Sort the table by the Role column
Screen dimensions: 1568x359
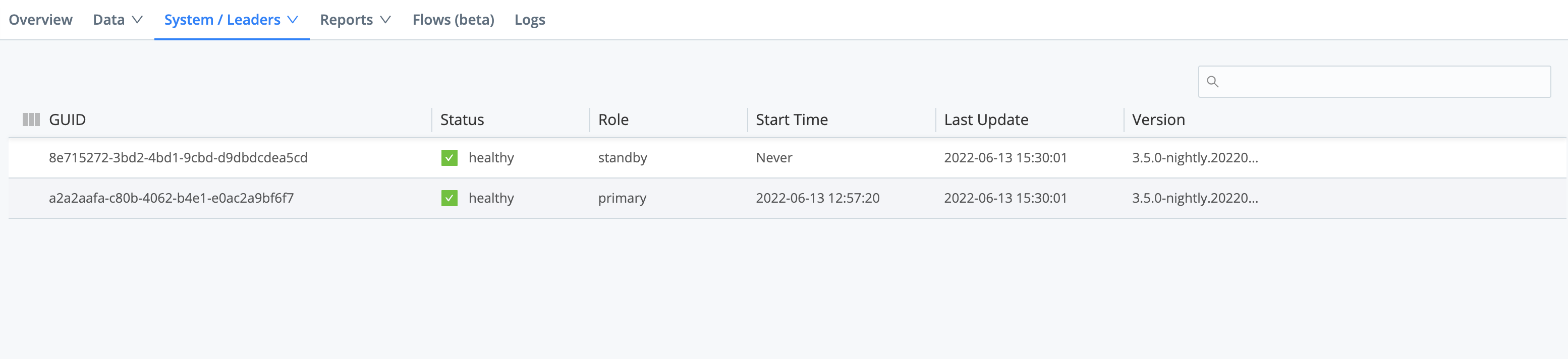click(x=613, y=119)
